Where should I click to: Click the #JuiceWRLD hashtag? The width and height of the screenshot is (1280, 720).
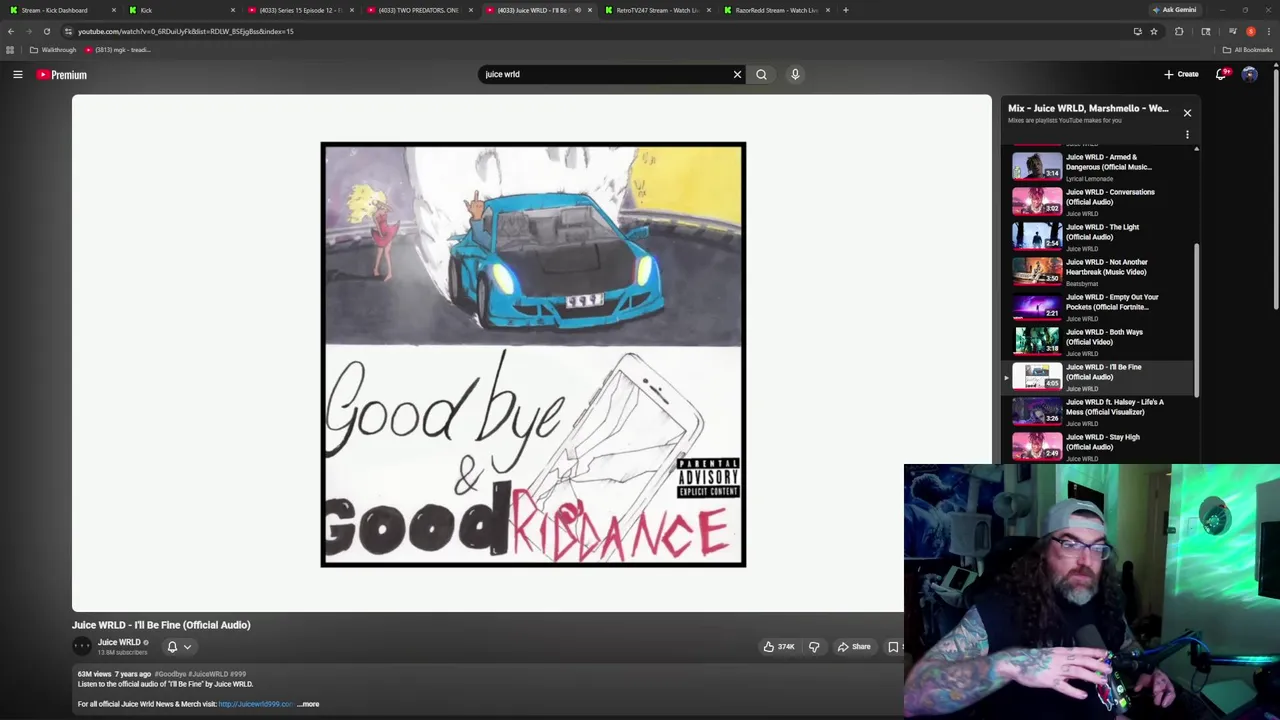click(x=208, y=674)
